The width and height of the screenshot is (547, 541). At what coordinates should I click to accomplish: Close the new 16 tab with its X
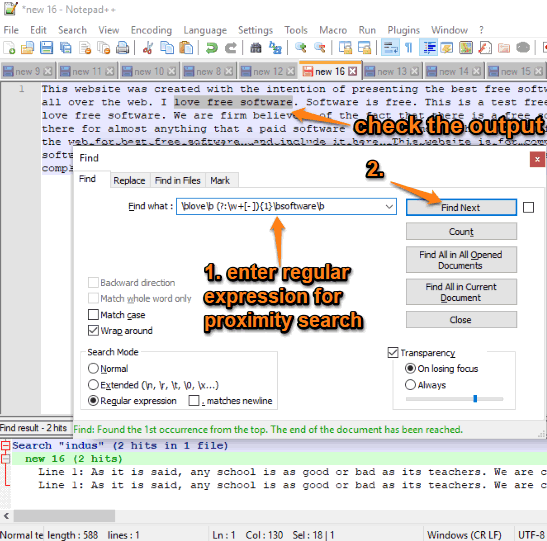click(353, 72)
